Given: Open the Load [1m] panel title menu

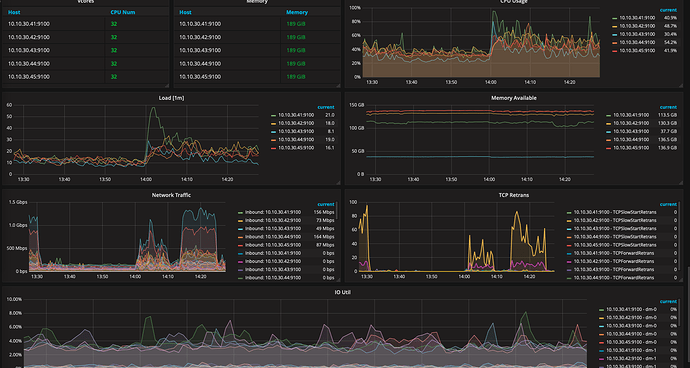Looking at the screenshot, I should click(171, 98).
